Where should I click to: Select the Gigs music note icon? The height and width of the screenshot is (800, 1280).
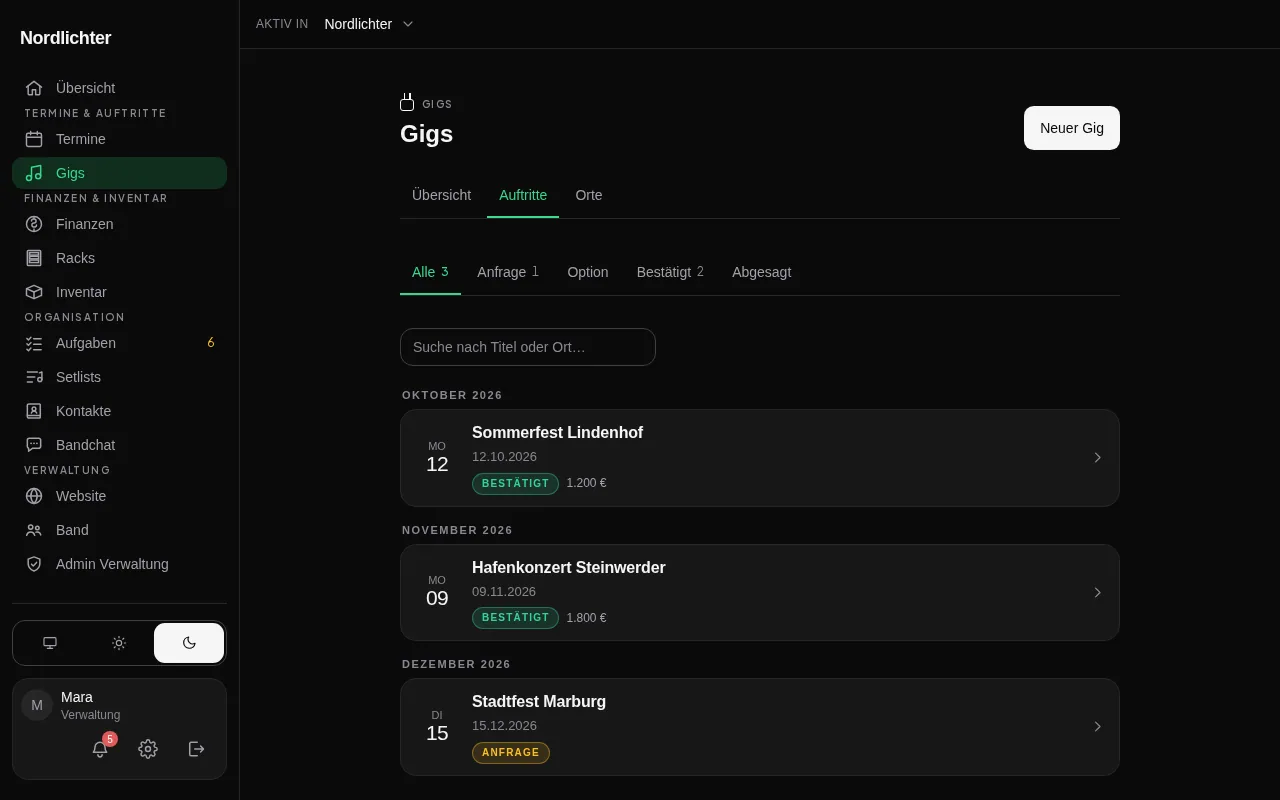[x=34, y=173]
